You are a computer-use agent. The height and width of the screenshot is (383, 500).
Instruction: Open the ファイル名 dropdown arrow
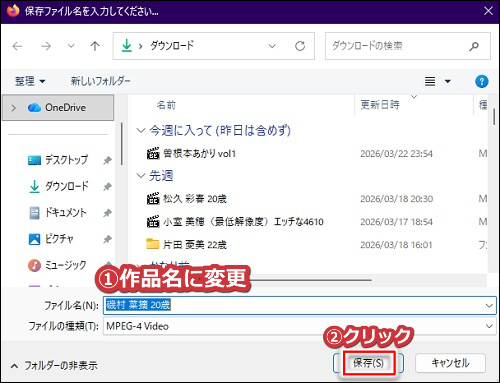click(489, 305)
